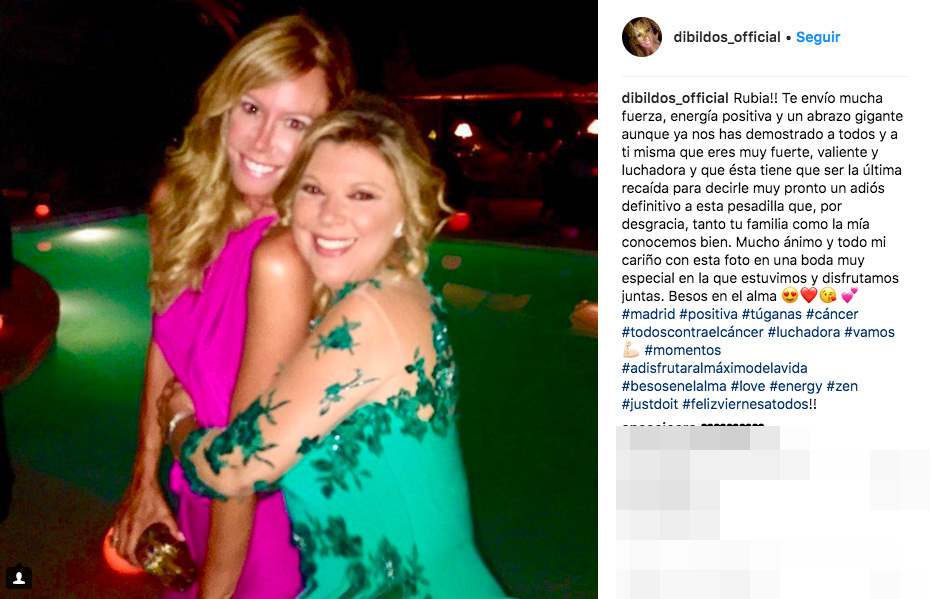Open the #vamos hashtag
Image resolution: width=933 pixels, height=599 pixels.
coord(869,332)
